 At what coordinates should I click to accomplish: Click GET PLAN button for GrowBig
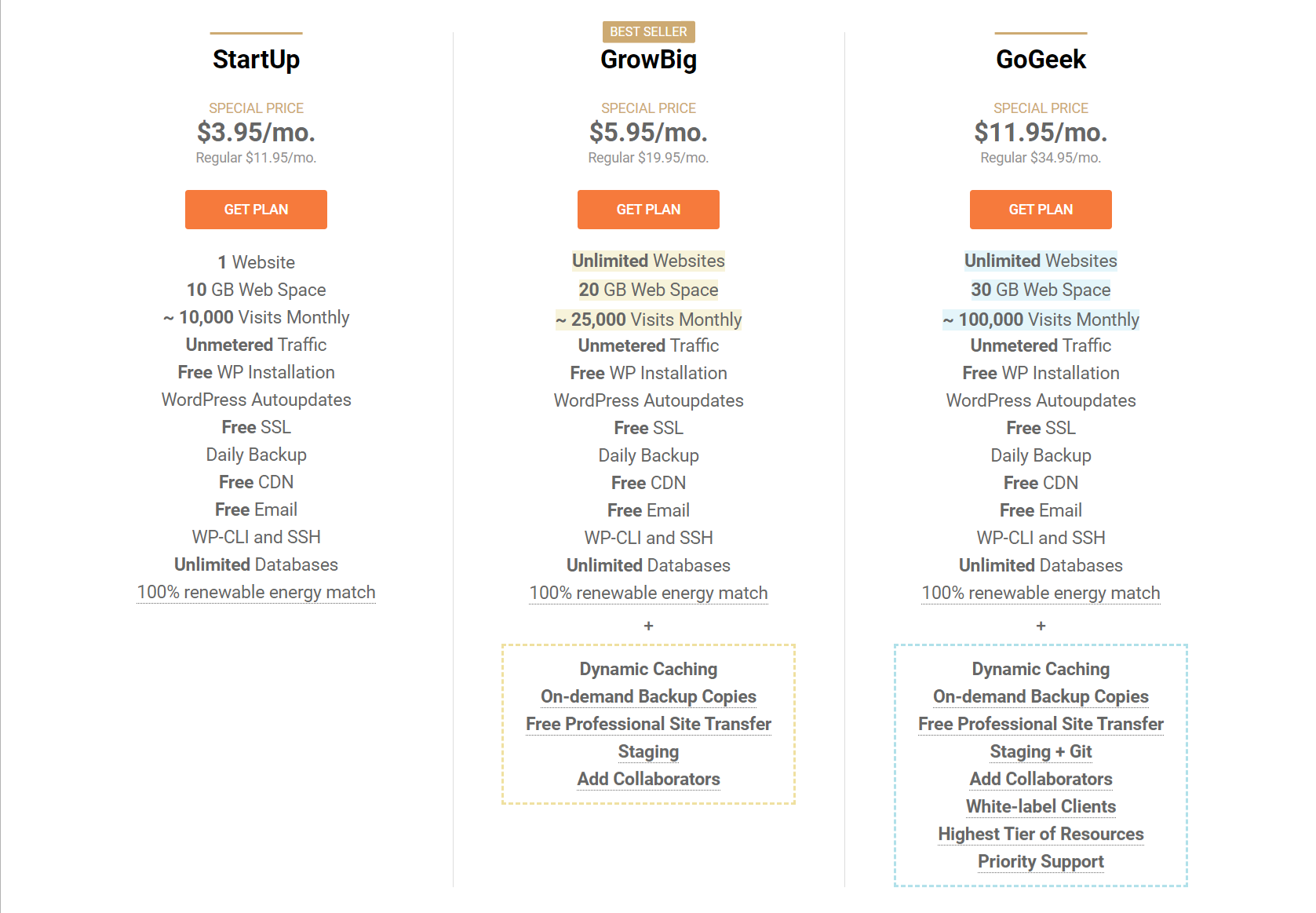point(648,210)
